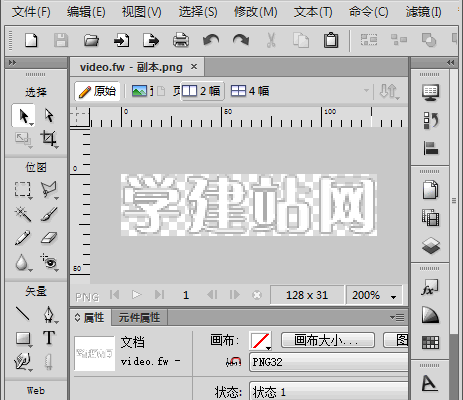
Task: Open the Layers panel icon
Action: click(430, 246)
